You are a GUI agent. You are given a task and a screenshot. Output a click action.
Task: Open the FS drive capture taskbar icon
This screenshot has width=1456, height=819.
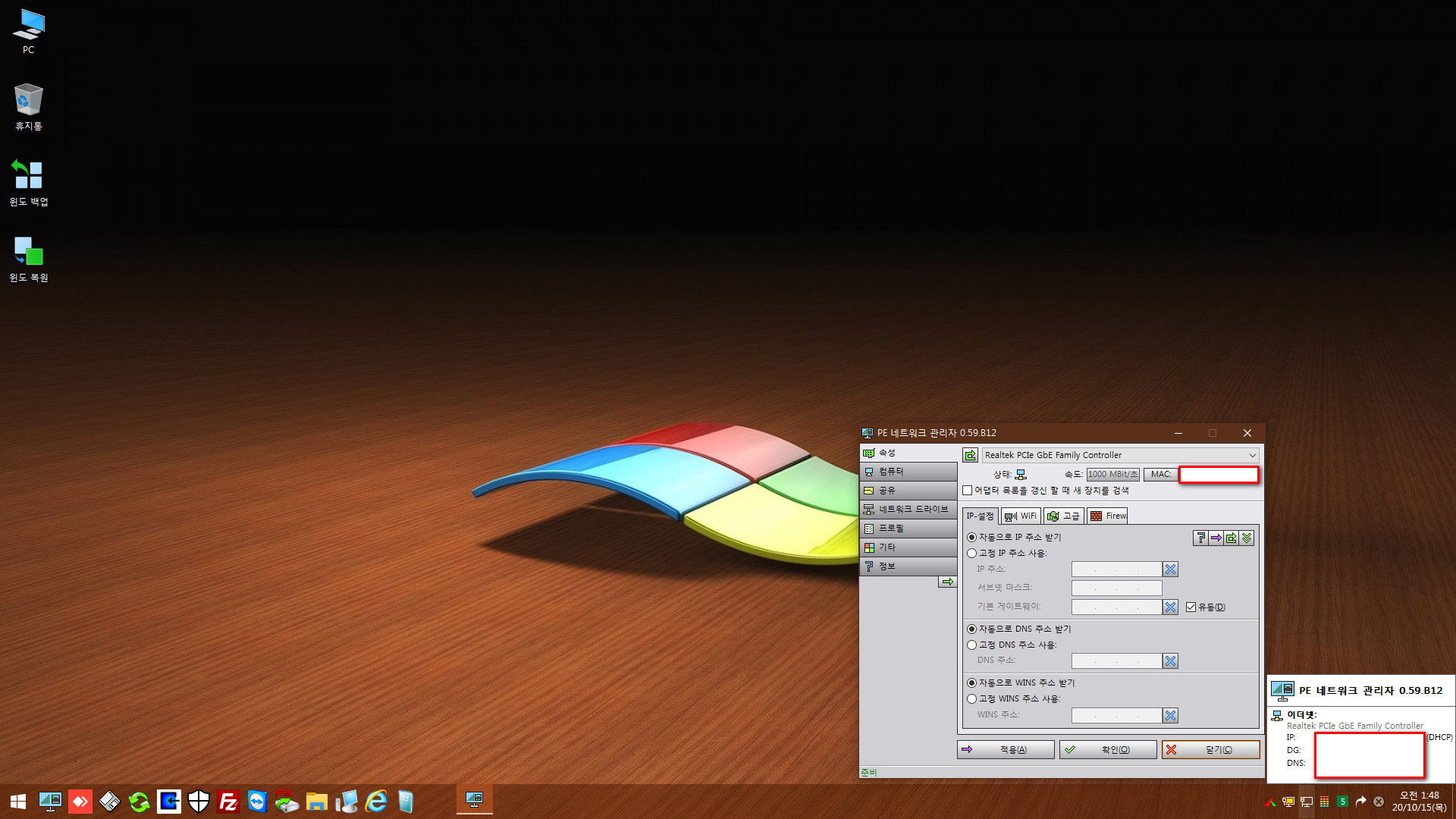(287, 802)
